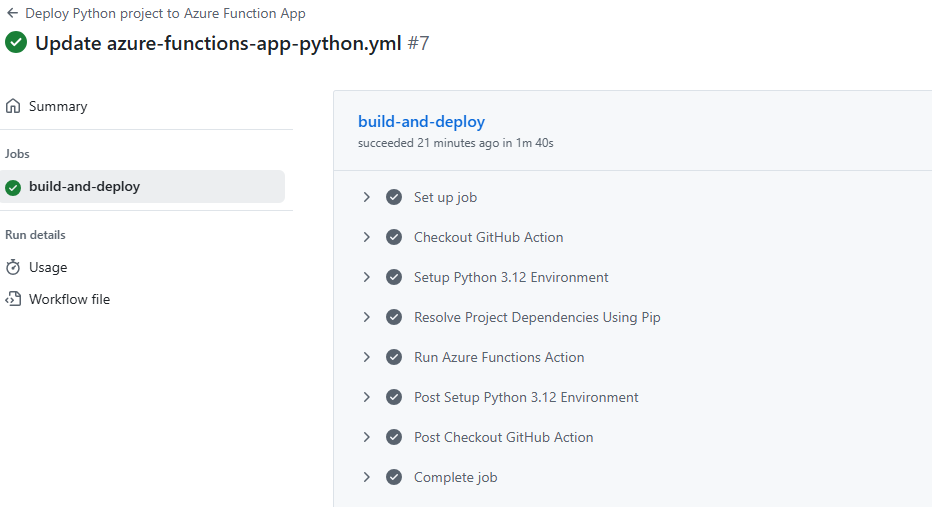This screenshot has height=507, width=932.
Task: Click the check icon for Complete job
Action: [394, 477]
